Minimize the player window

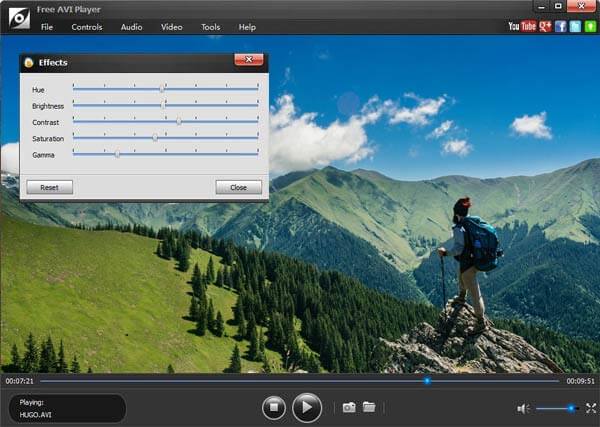pyautogui.click(x=541, y=6)
